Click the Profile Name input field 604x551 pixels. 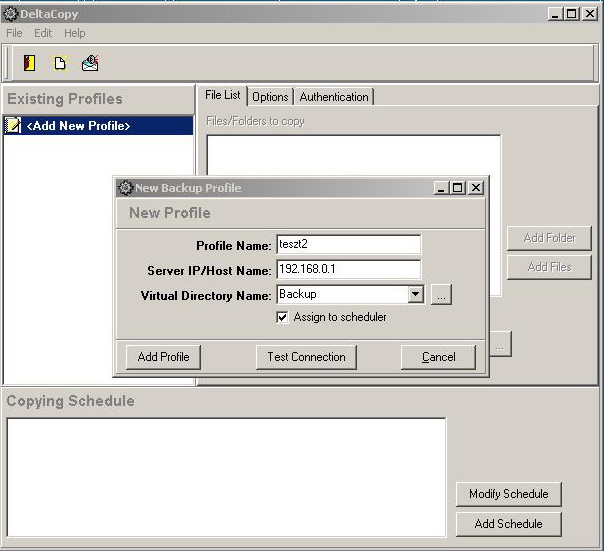point(349,244)
